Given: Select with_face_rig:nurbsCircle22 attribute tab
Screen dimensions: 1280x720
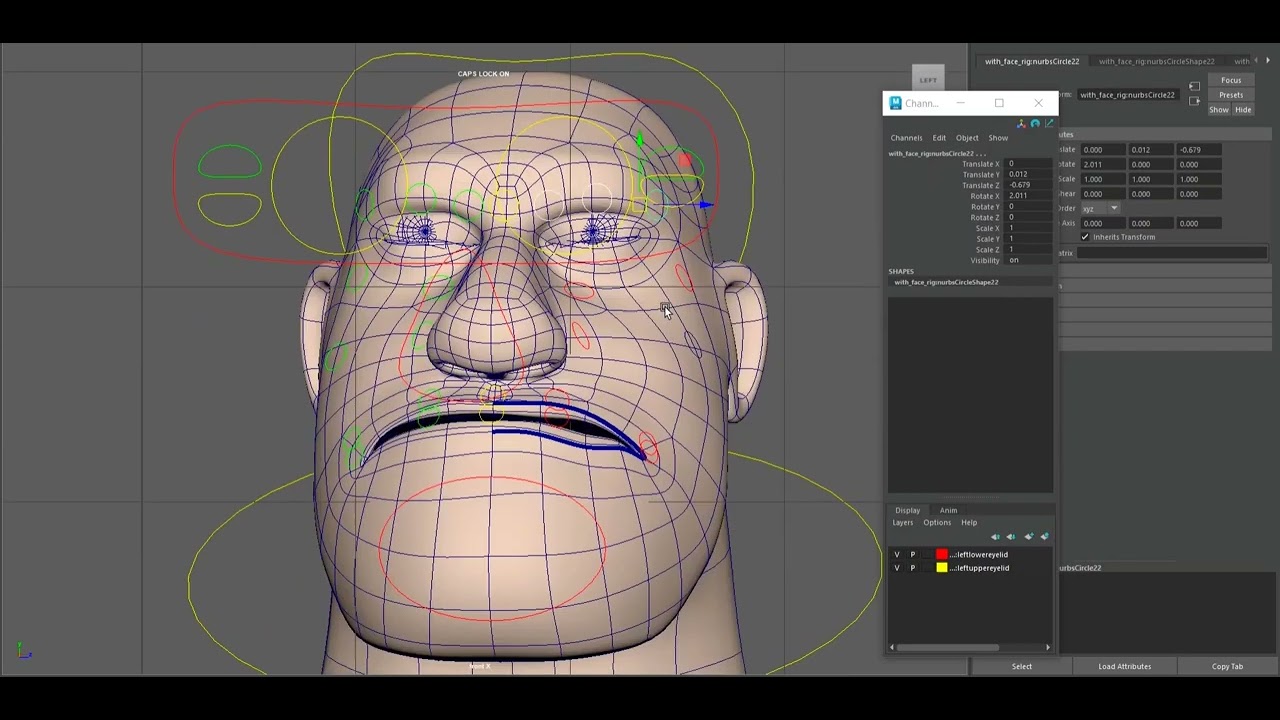Looking at the screenshot, I should point(1032,61).
